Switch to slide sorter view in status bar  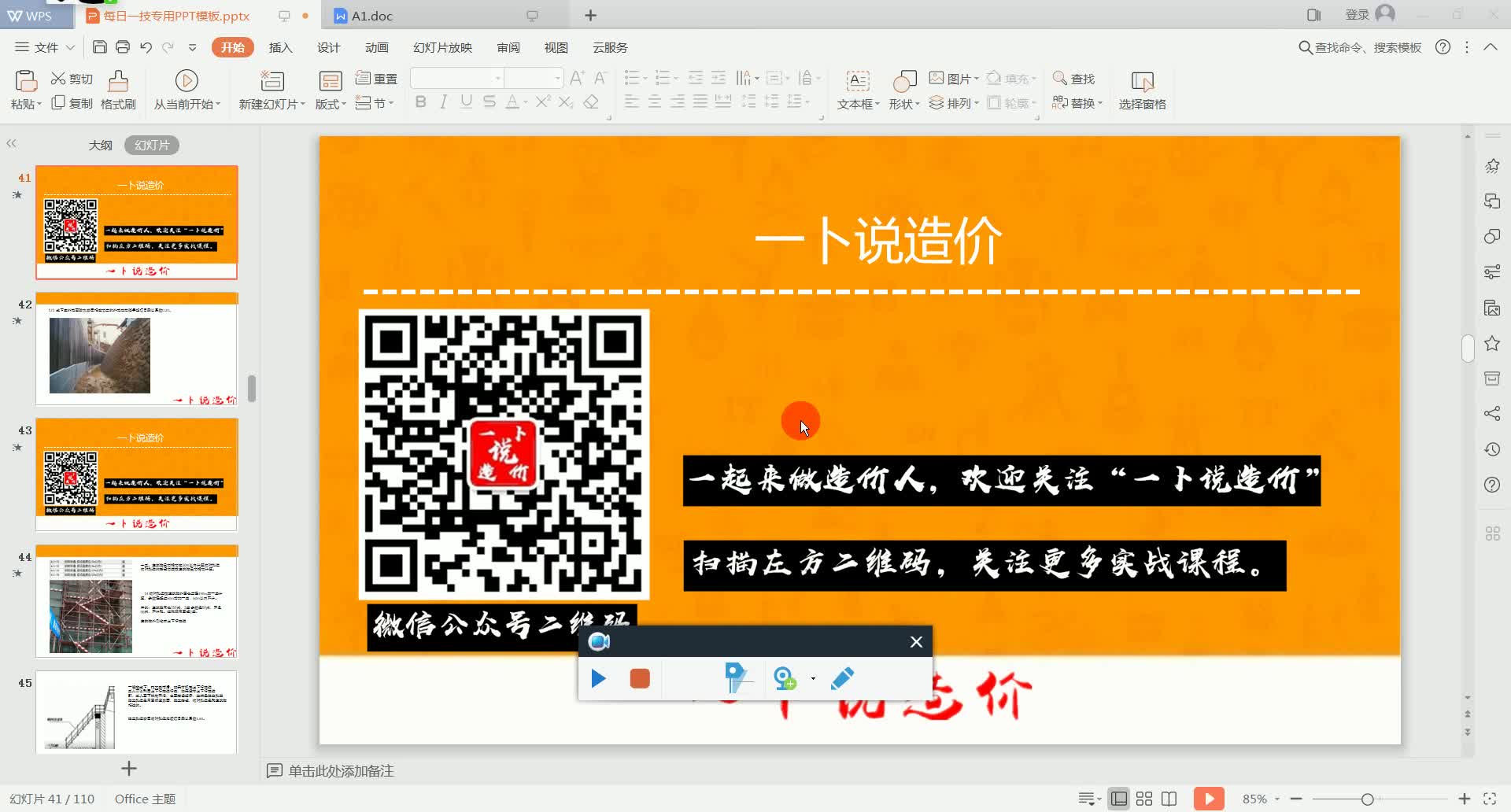click(1144, 799)
